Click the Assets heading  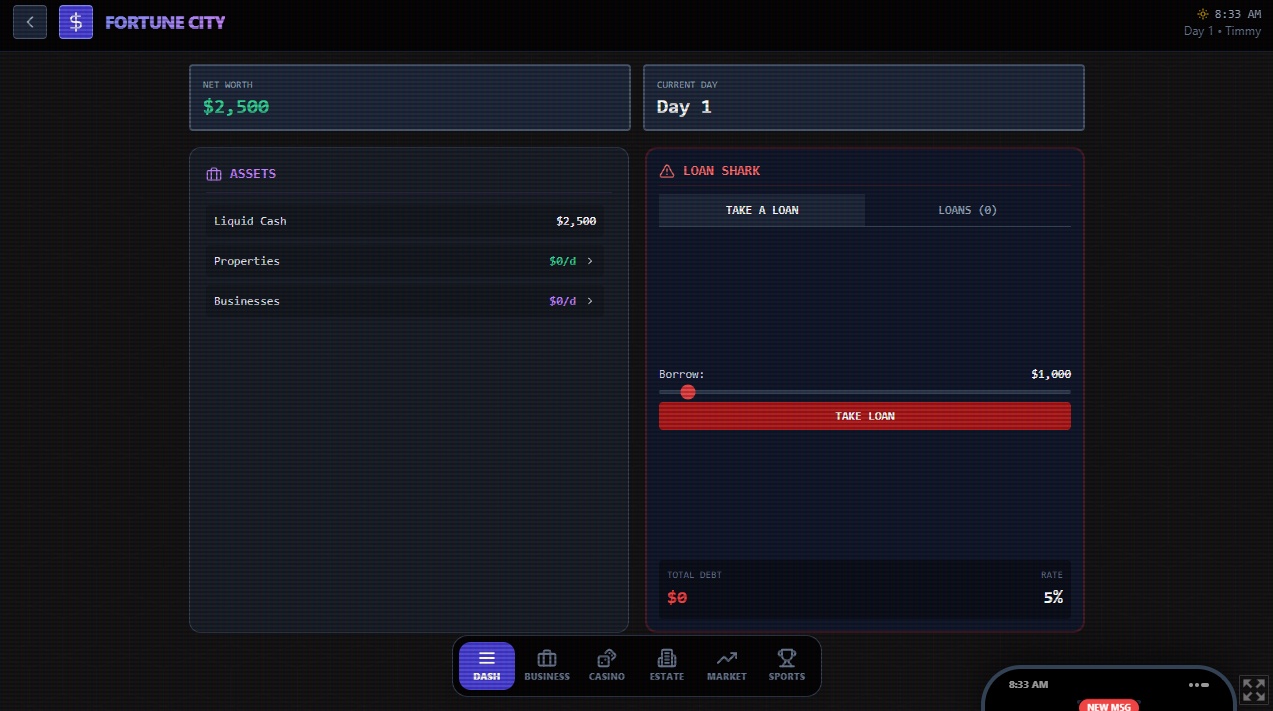click(253, 174)
